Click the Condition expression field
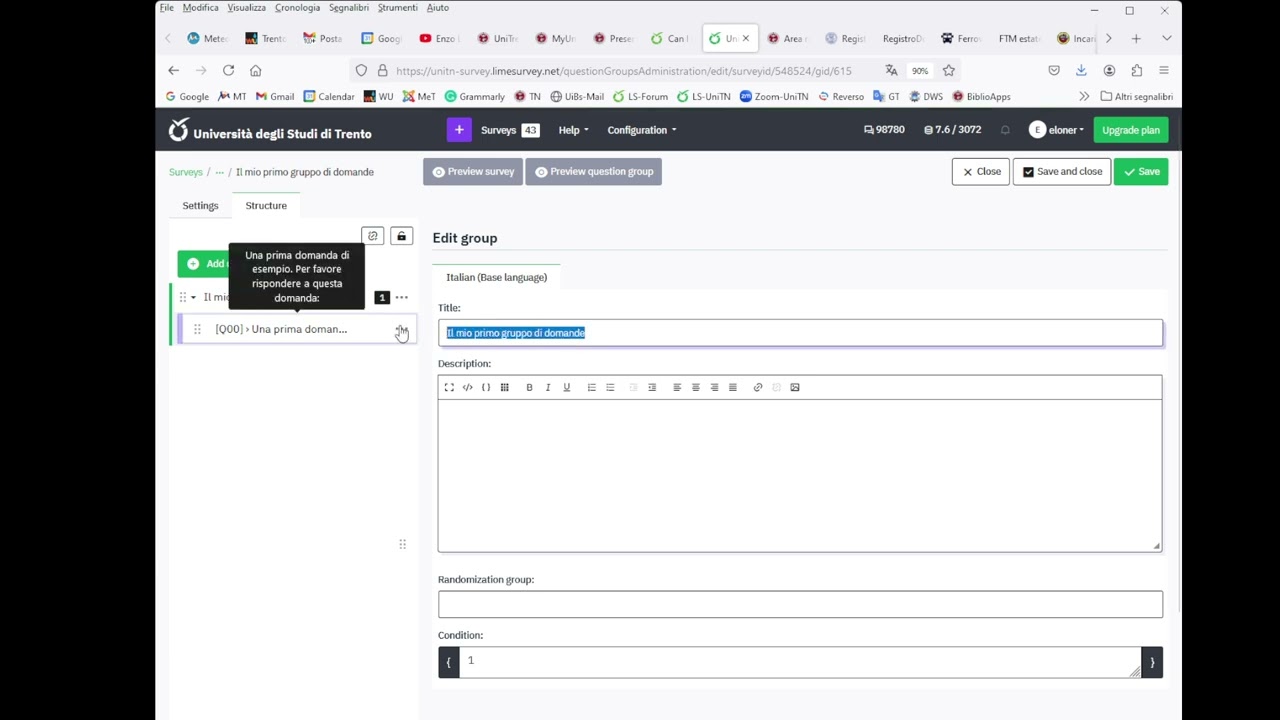 tap(800, 662)
